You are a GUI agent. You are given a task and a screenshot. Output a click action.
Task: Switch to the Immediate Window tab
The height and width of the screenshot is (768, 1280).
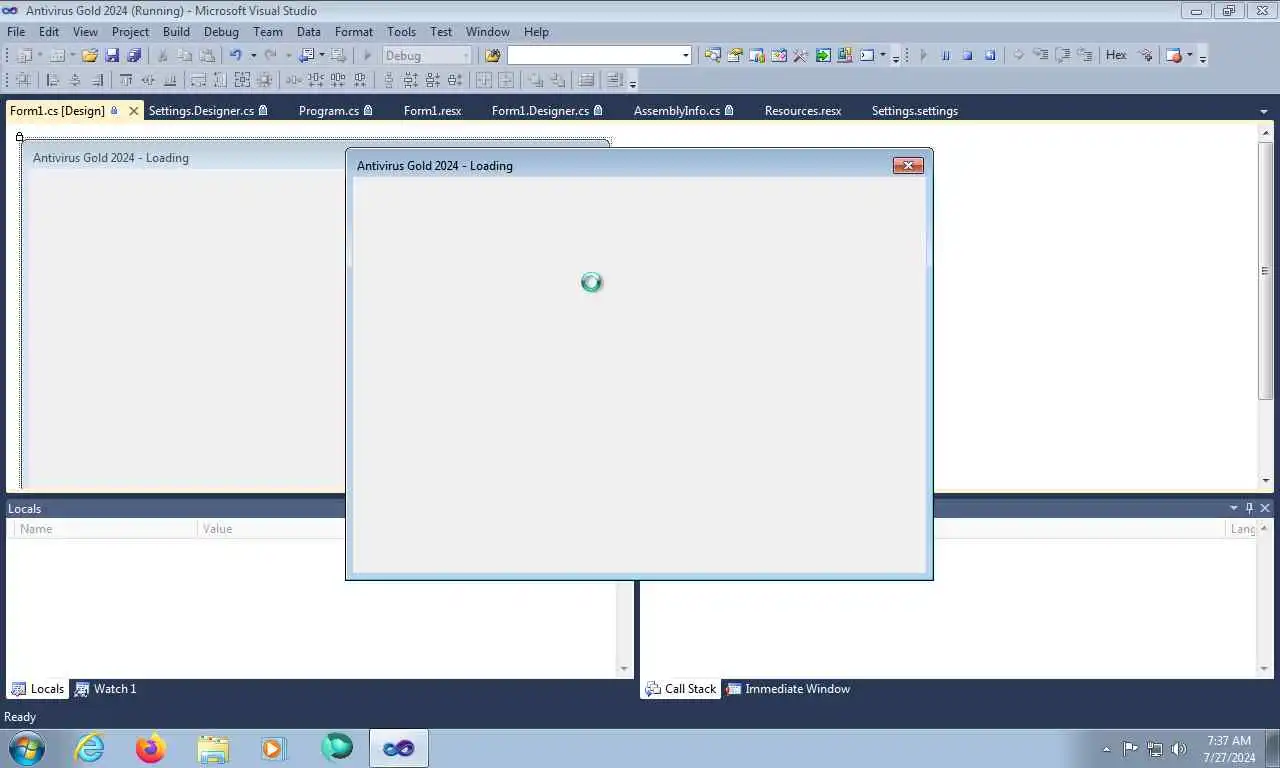(x=788, y=689)
